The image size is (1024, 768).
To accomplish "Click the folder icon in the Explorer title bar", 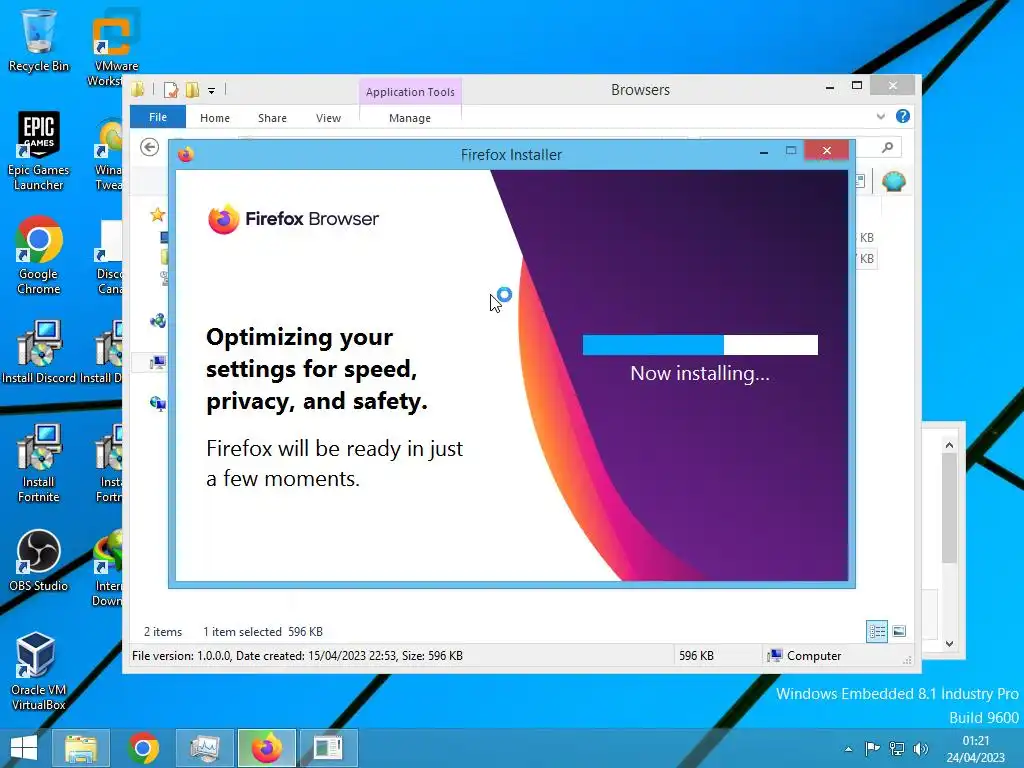I will (138, 89).
